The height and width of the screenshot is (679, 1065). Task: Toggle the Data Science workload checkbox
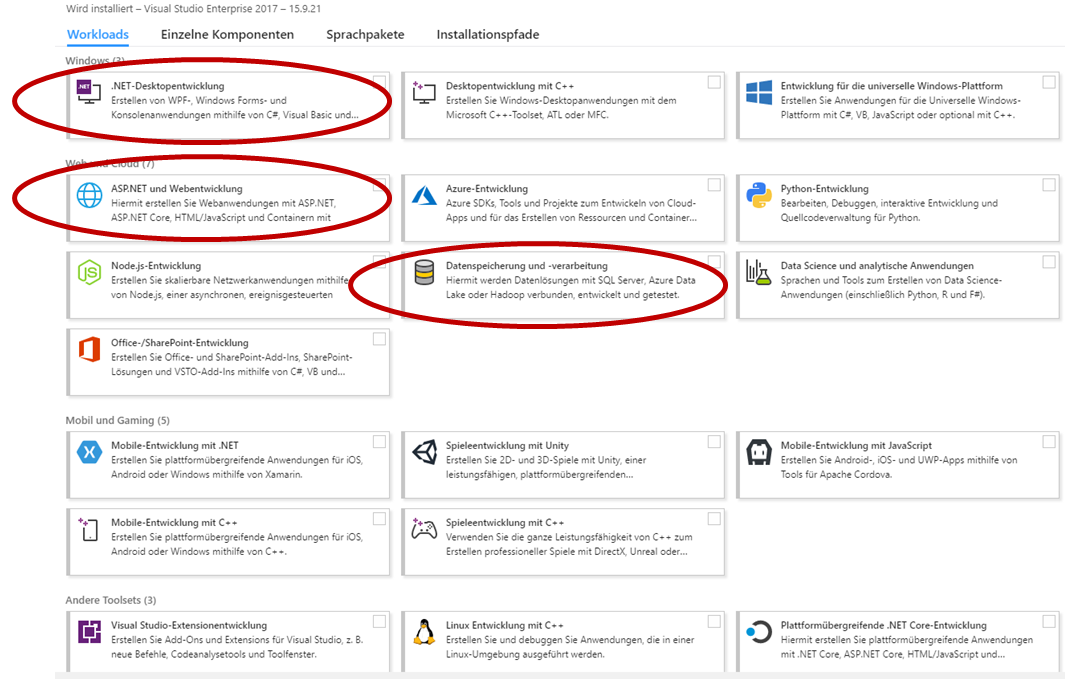click(1049, 261)
